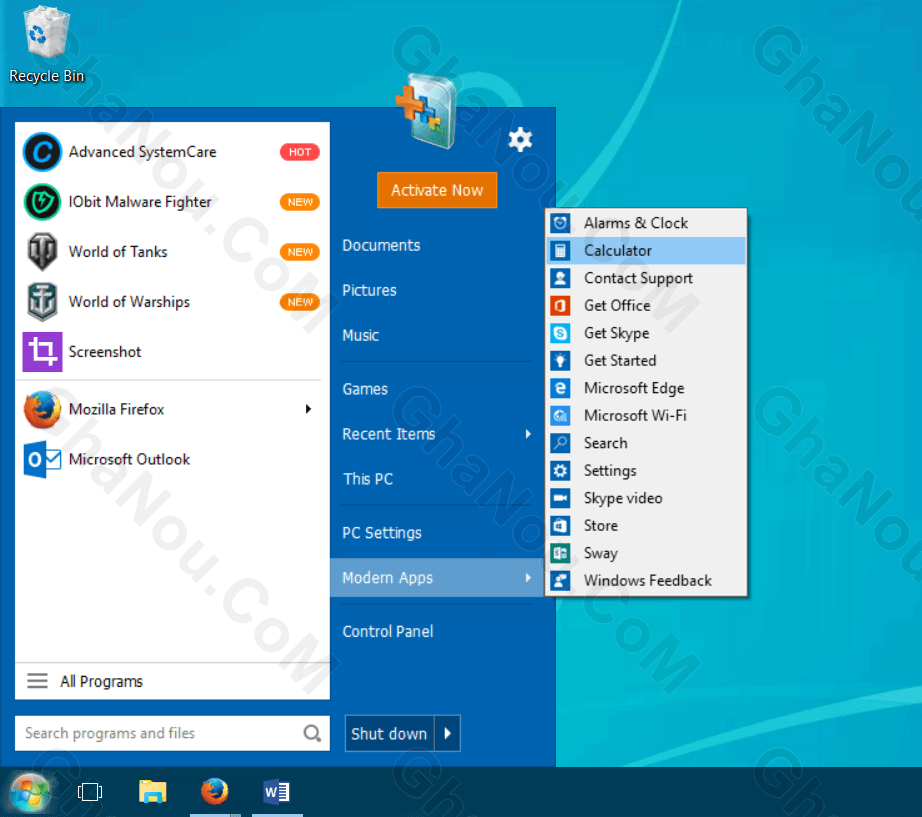Screen dimensions: 922x817
Task: Click the Get Skype icon
Action: coord(560,333)
